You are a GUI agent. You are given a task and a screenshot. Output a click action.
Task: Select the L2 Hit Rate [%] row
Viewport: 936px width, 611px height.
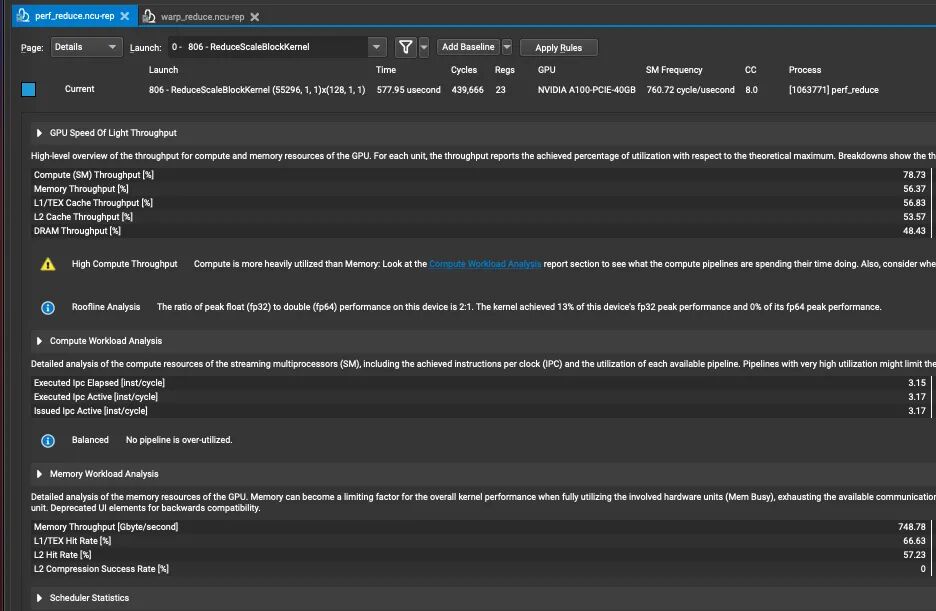point(481,555)
